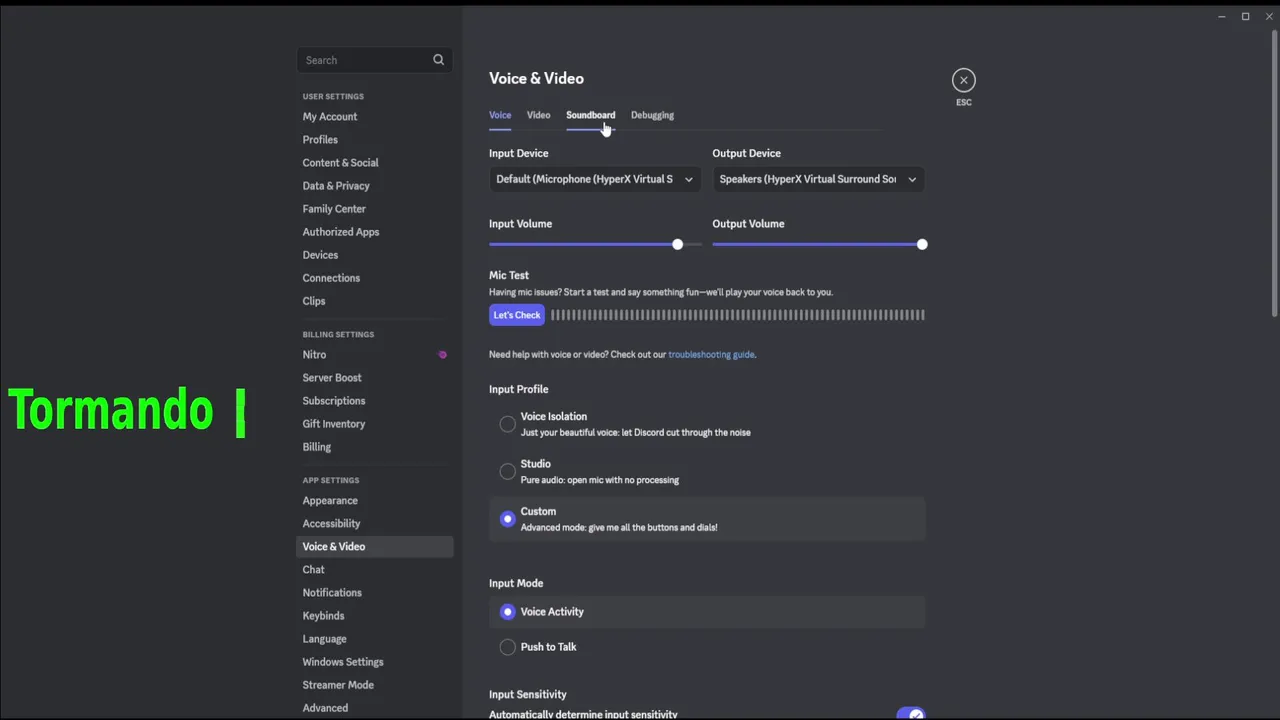Open Connections settings
This screenshot has width=1280, height=720.
[x=331, y=278]
